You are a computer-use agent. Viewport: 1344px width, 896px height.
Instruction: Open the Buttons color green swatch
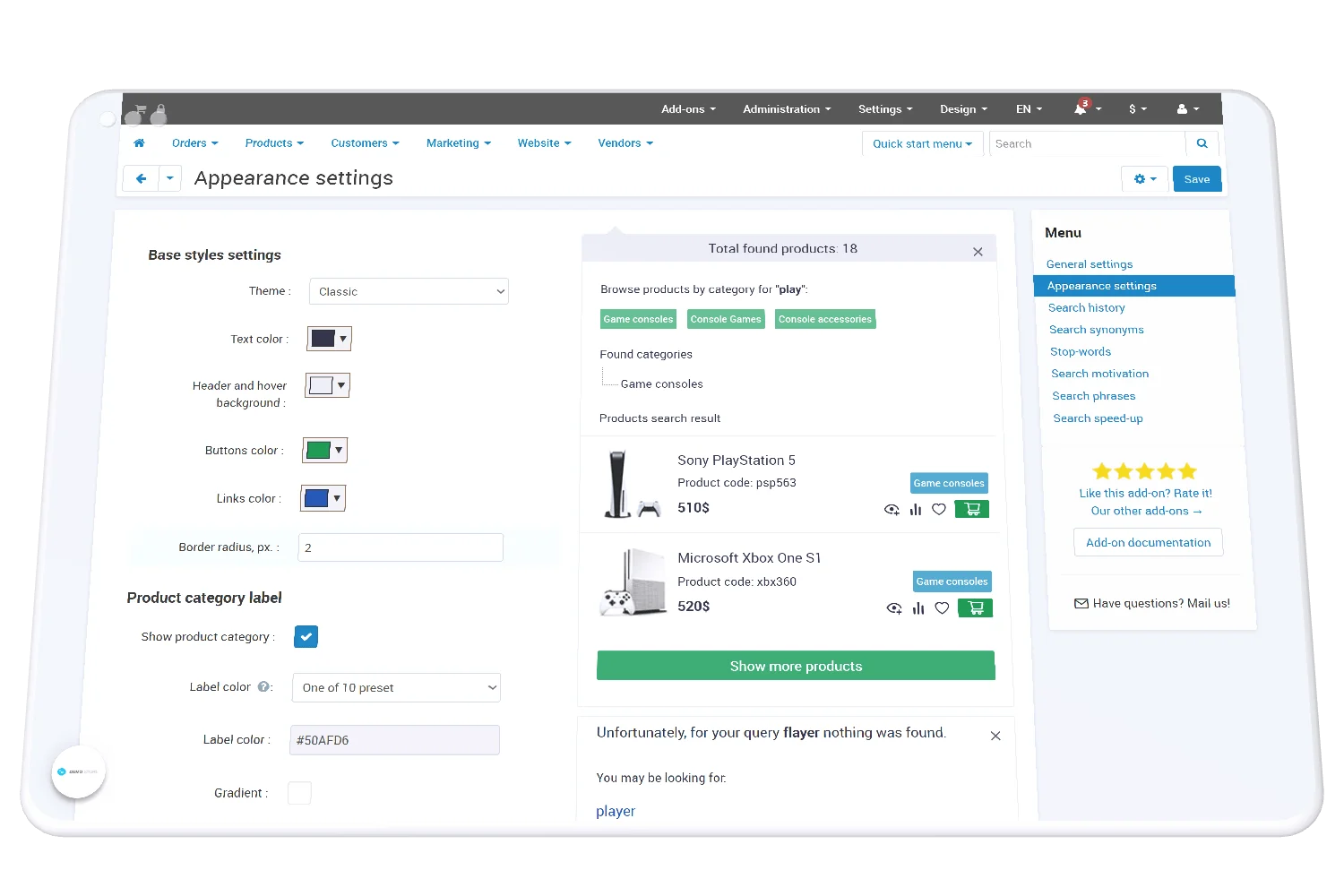point(324,451)
